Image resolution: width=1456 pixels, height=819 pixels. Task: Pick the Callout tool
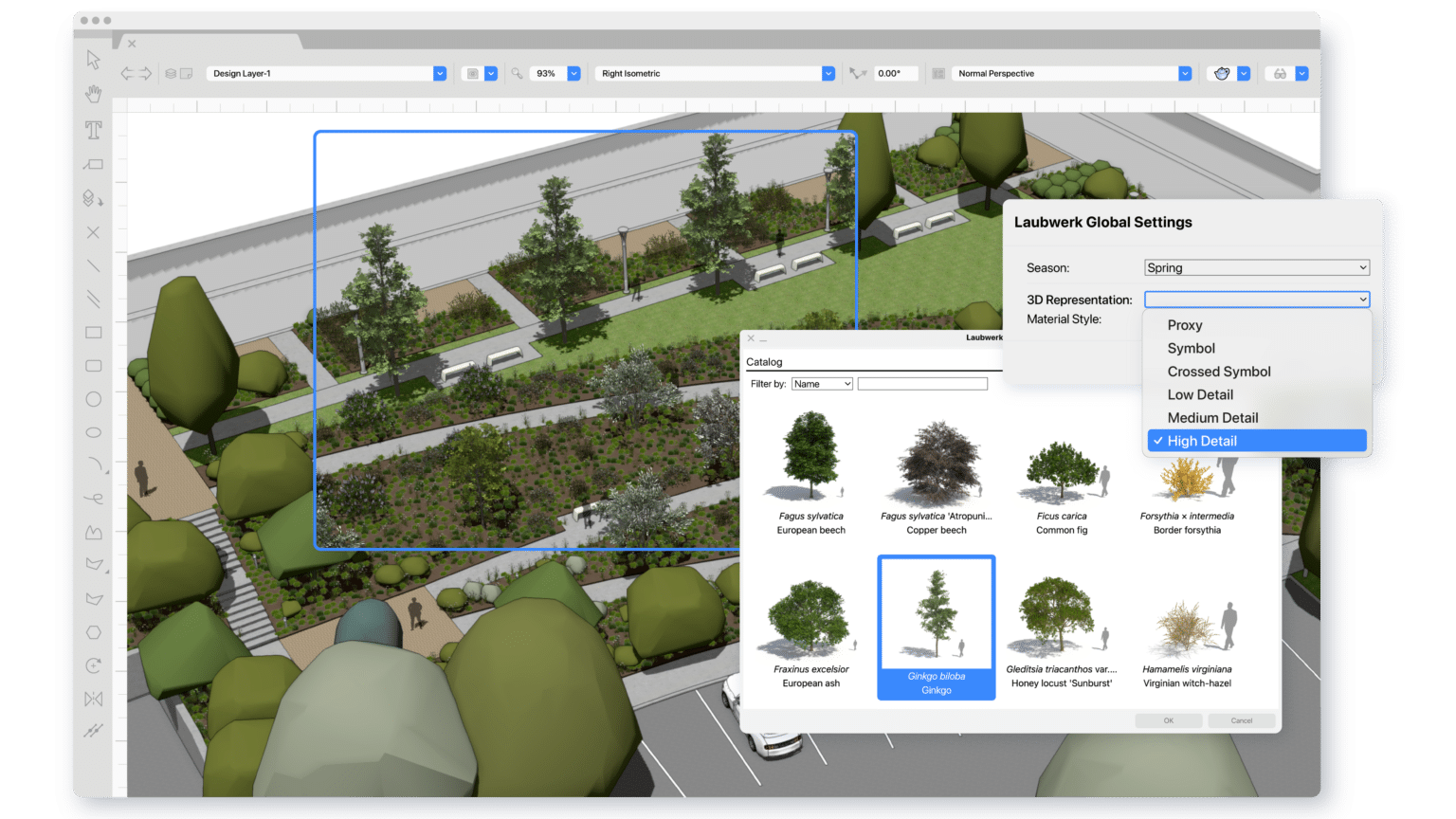(x=93, y=165)
